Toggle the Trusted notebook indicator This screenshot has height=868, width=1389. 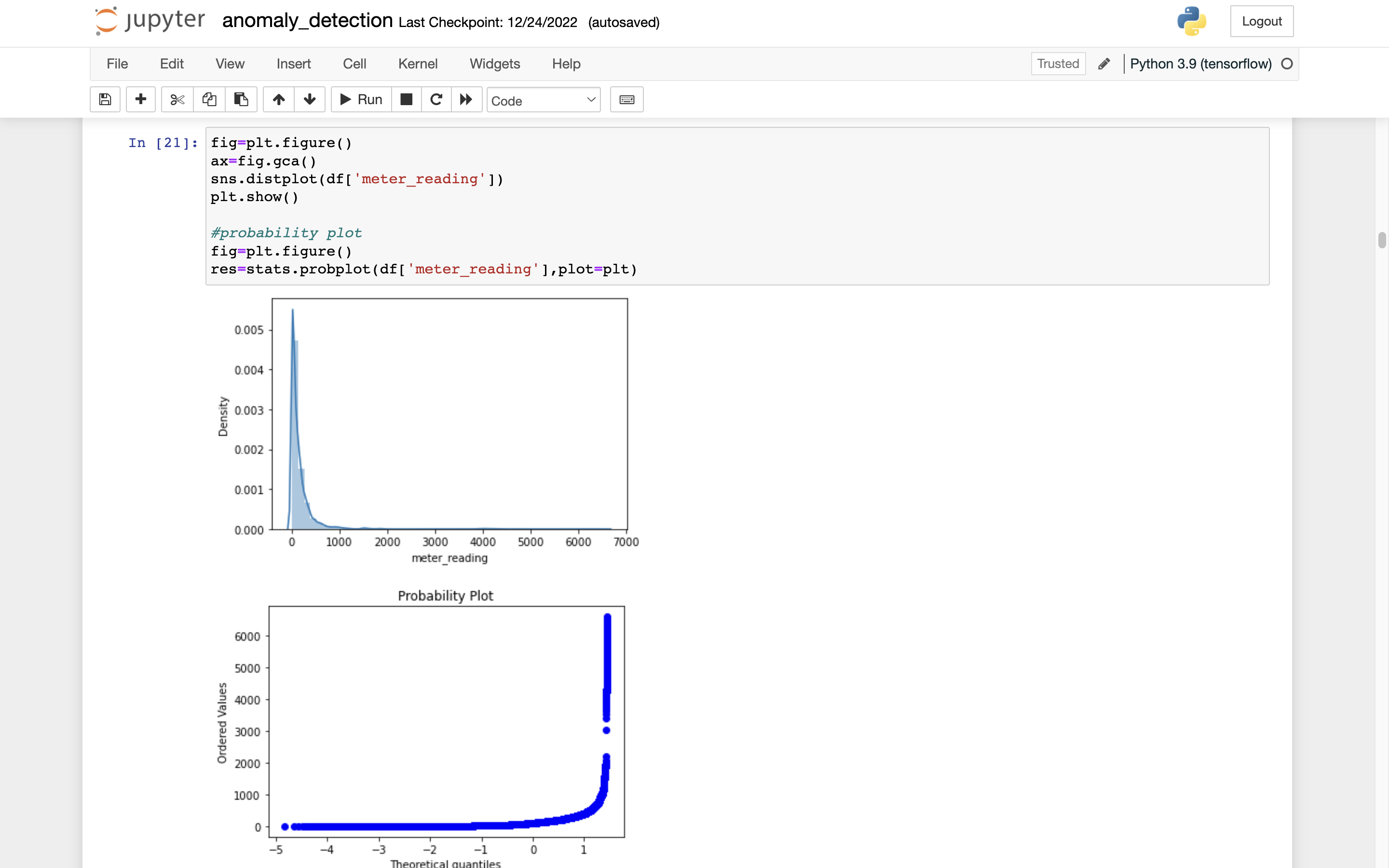point(1058,64)
